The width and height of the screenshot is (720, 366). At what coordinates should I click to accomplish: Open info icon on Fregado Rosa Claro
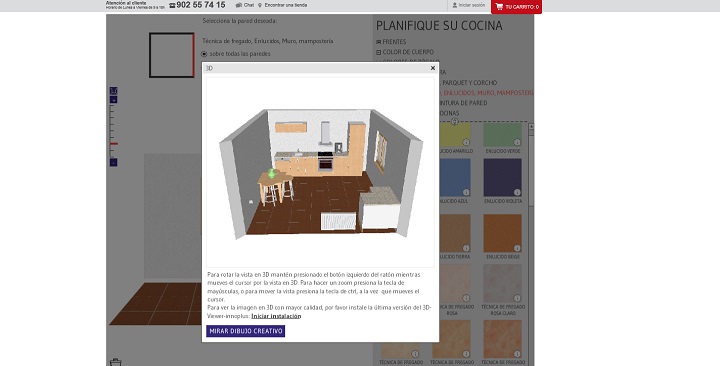point(517,298)
